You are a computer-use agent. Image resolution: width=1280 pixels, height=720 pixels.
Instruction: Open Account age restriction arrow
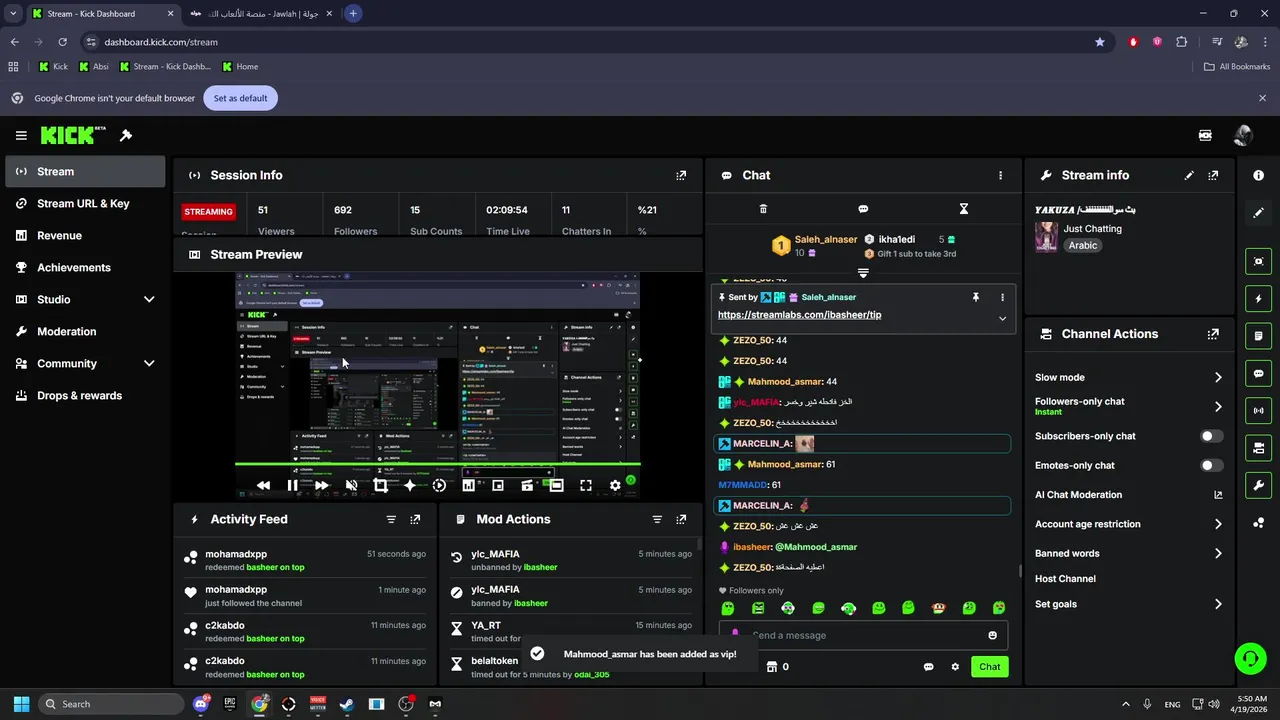1218,524
